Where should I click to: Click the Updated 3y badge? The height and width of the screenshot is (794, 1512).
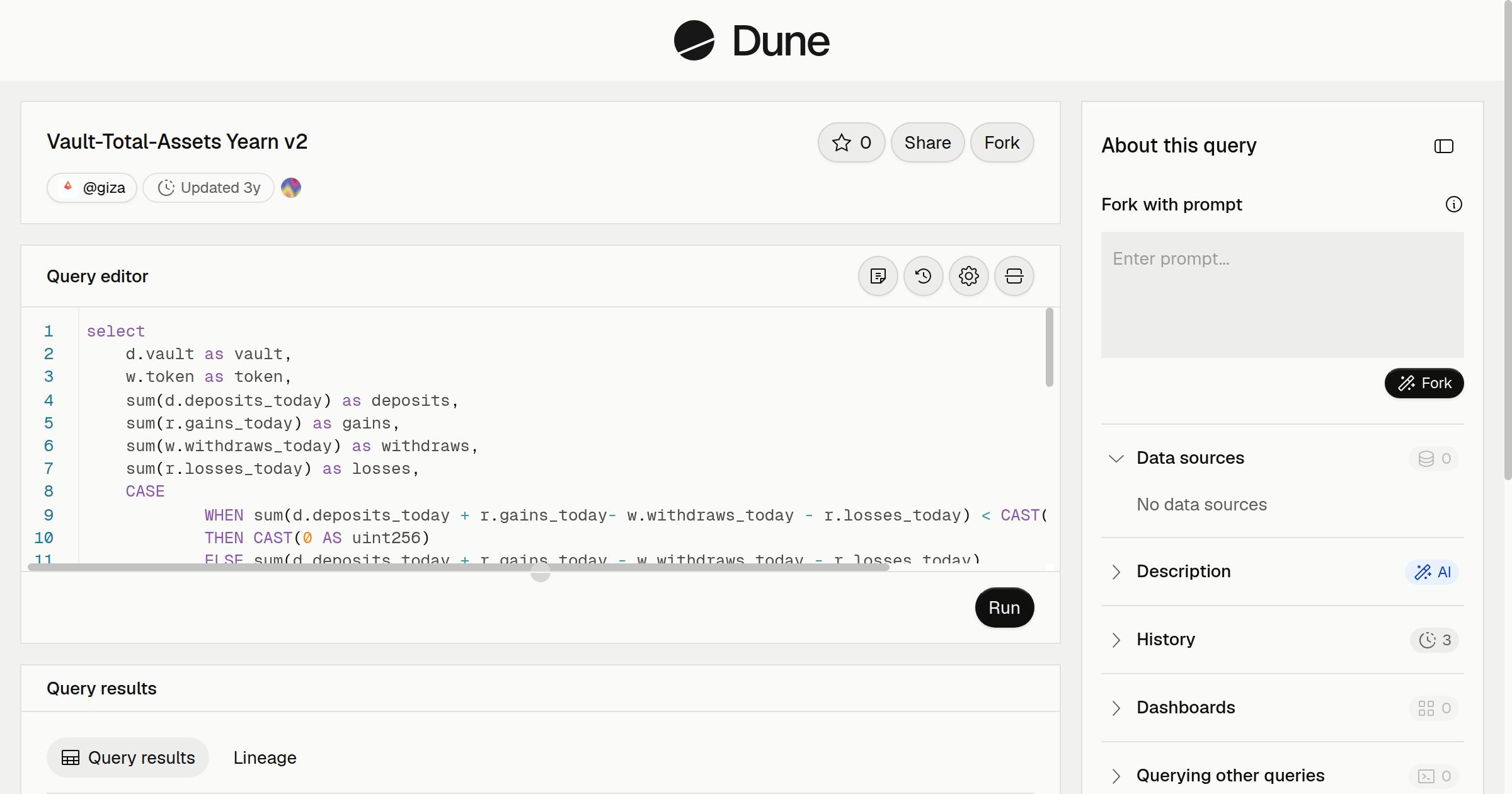(209, 188)
